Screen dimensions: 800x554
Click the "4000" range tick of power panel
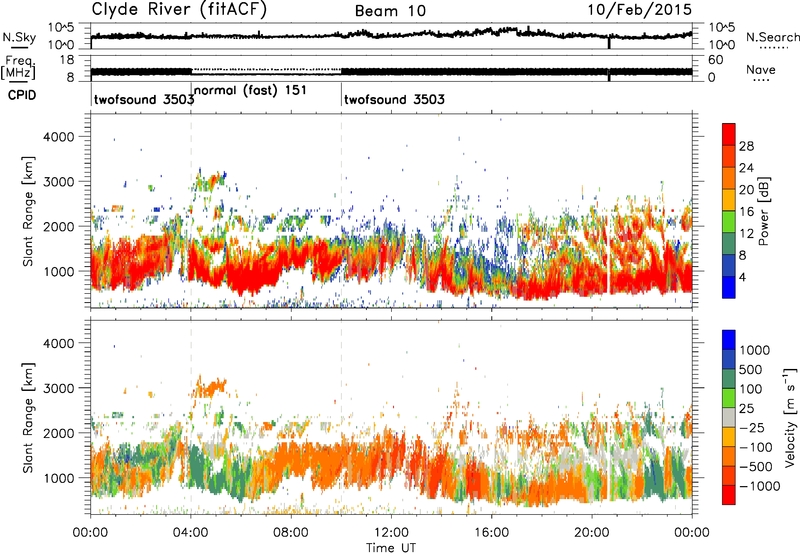point(58,137)
